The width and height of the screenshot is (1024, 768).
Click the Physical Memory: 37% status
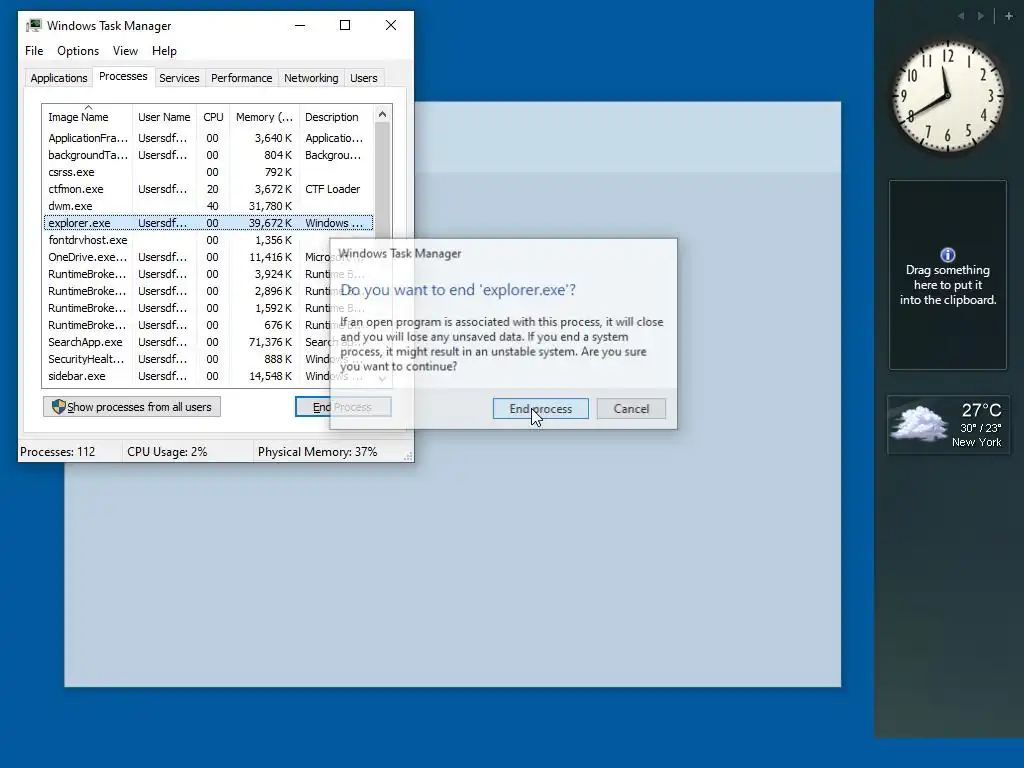click(x=317, y=452)
